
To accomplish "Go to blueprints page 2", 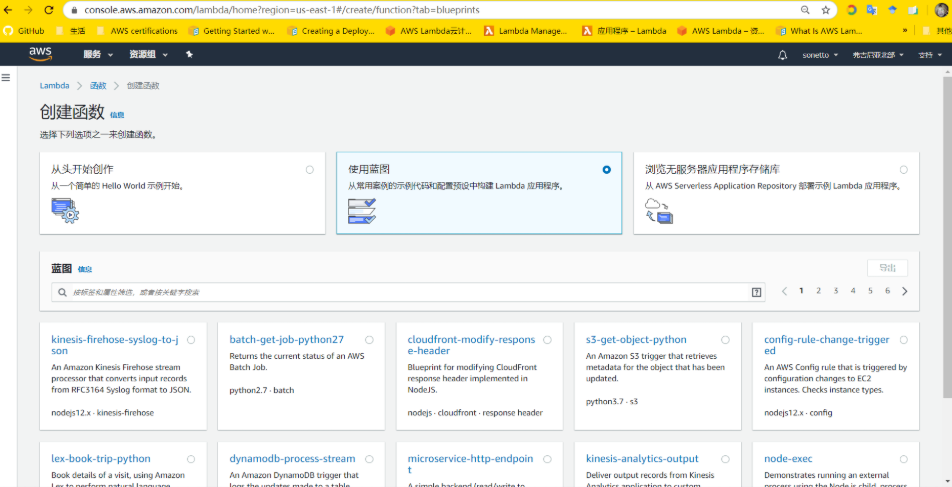I will 818,291.
